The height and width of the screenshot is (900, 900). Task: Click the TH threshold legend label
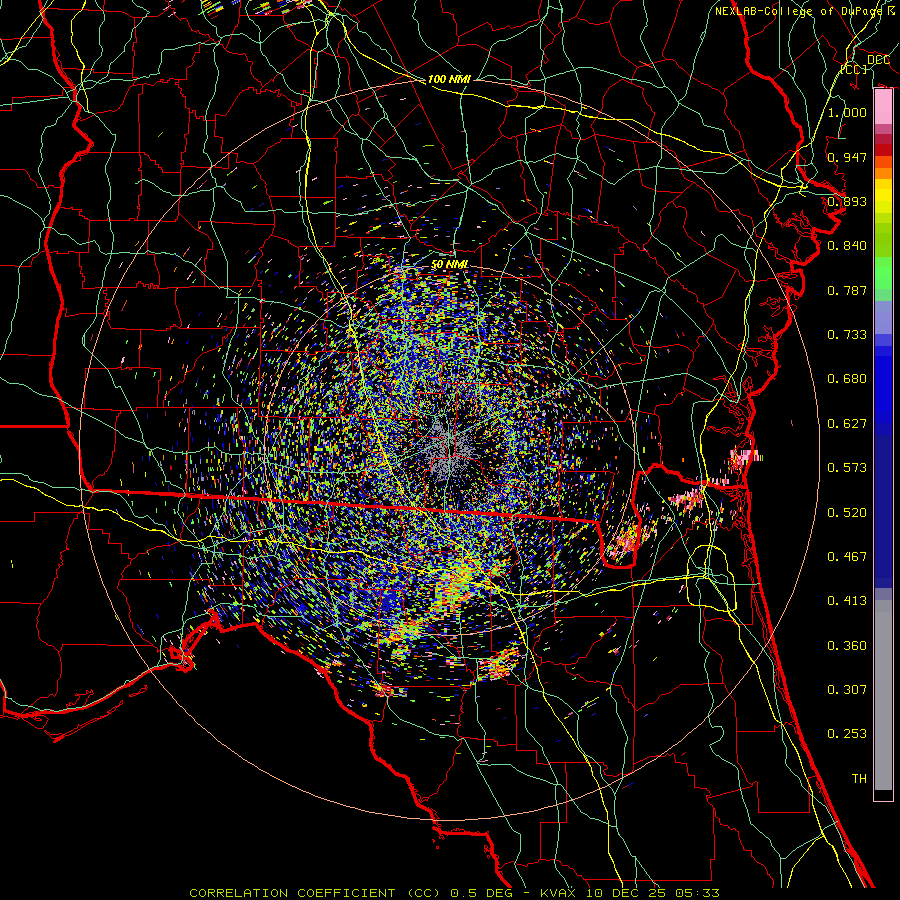point(859,779)
